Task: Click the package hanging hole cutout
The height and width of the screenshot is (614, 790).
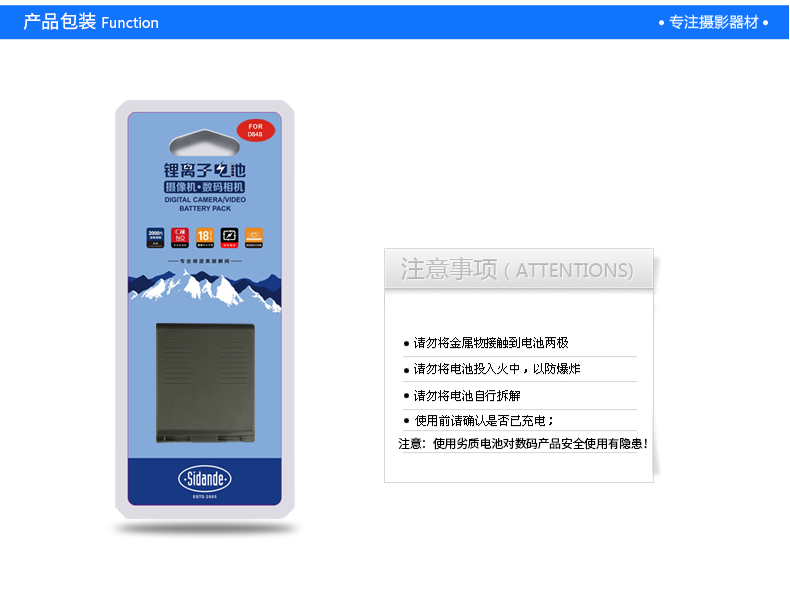Action: tap(205, 143)
